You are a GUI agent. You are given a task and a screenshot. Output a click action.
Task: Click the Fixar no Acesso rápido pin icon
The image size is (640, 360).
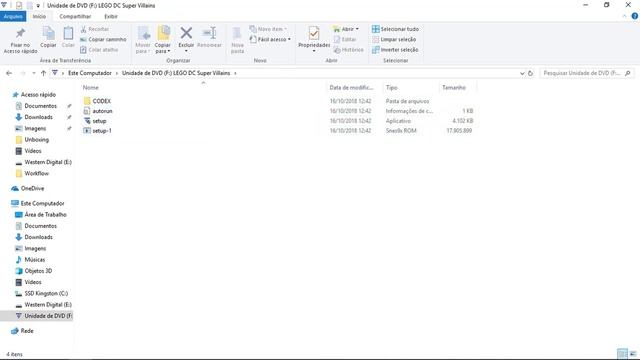[20, 33]
